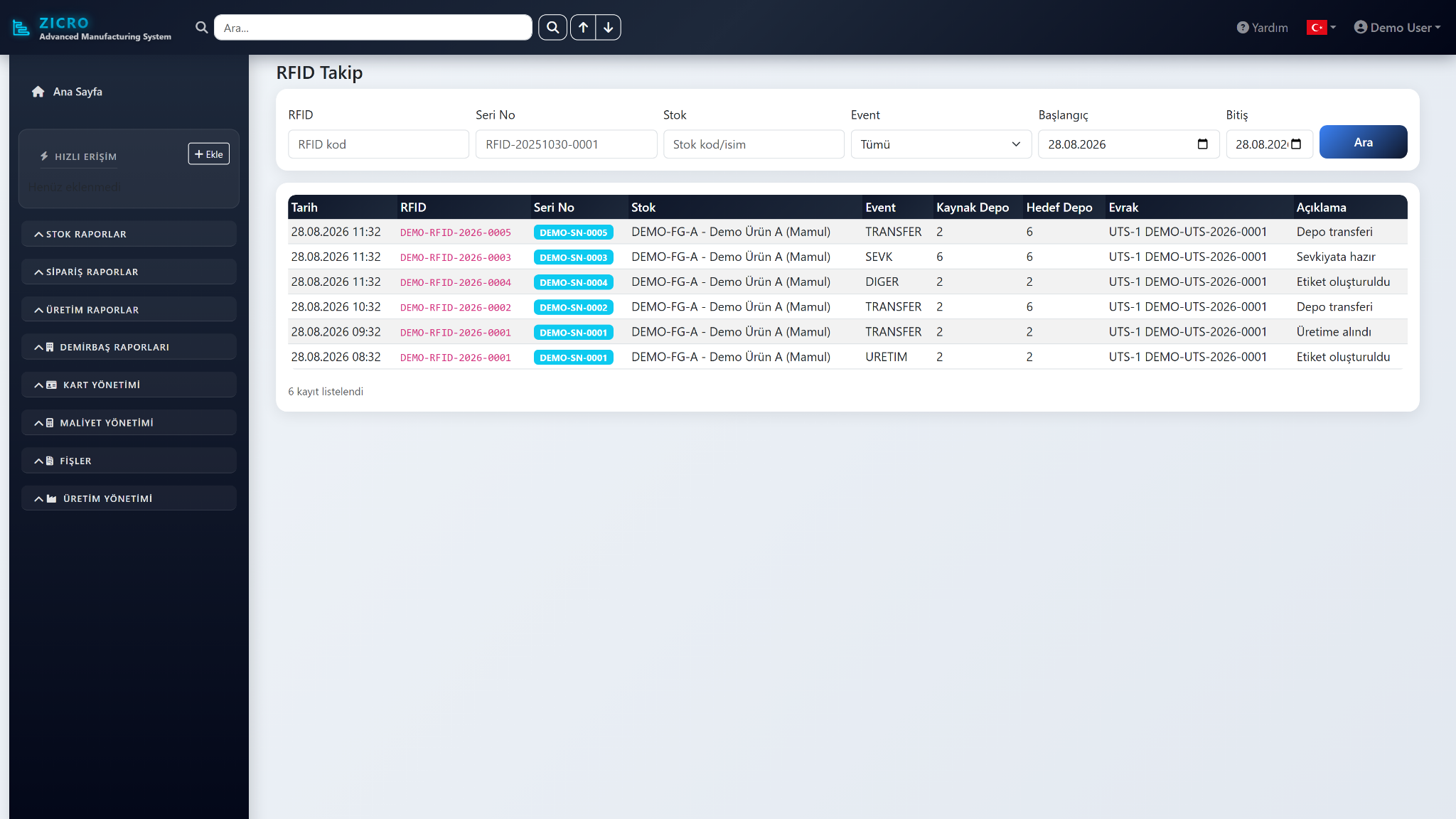This screenshot has width=1456, height=819.
Task: Click the DEMO-SN-0003 serial badge
Action: pos(574,257)
